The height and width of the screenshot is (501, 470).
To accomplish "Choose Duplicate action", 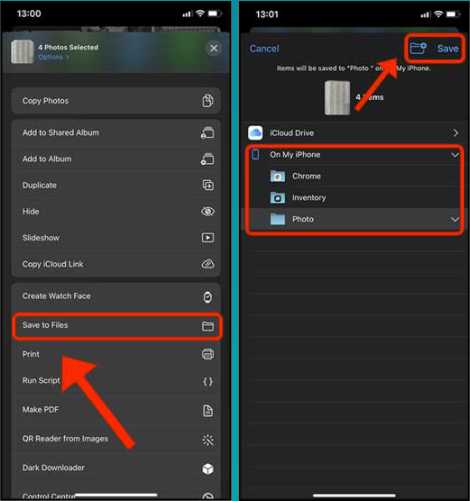I will tap(116, 185).
